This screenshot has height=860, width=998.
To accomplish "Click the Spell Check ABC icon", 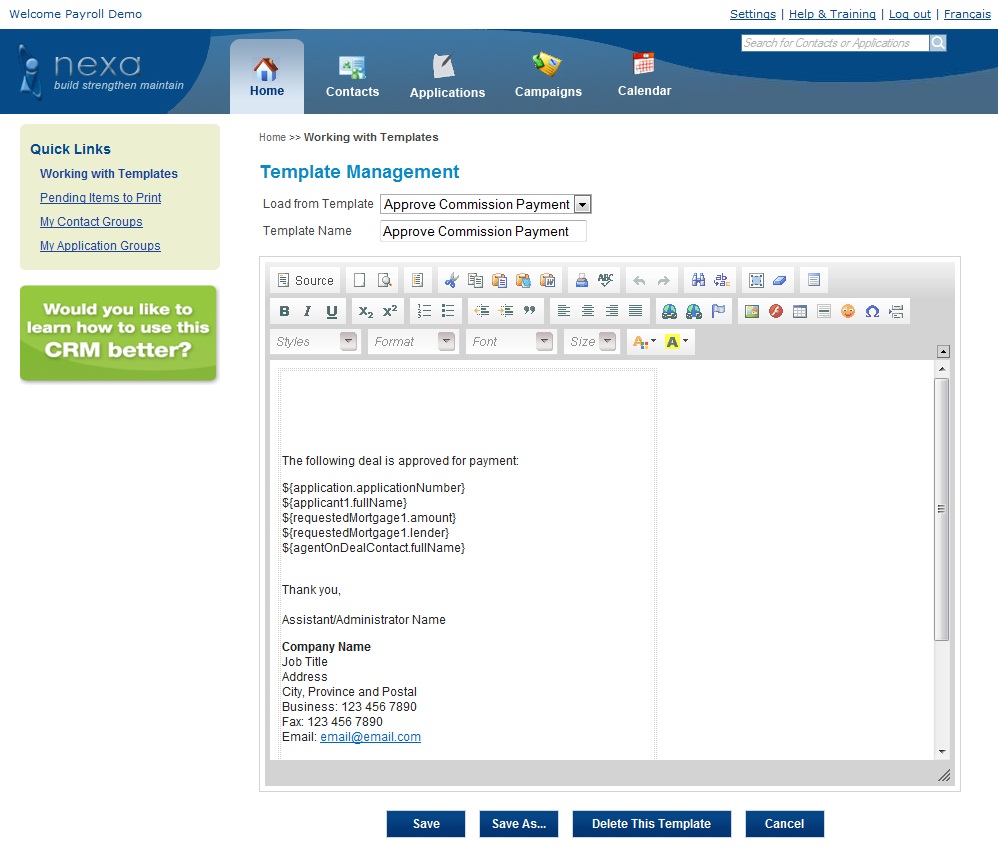I will (605, 280).
